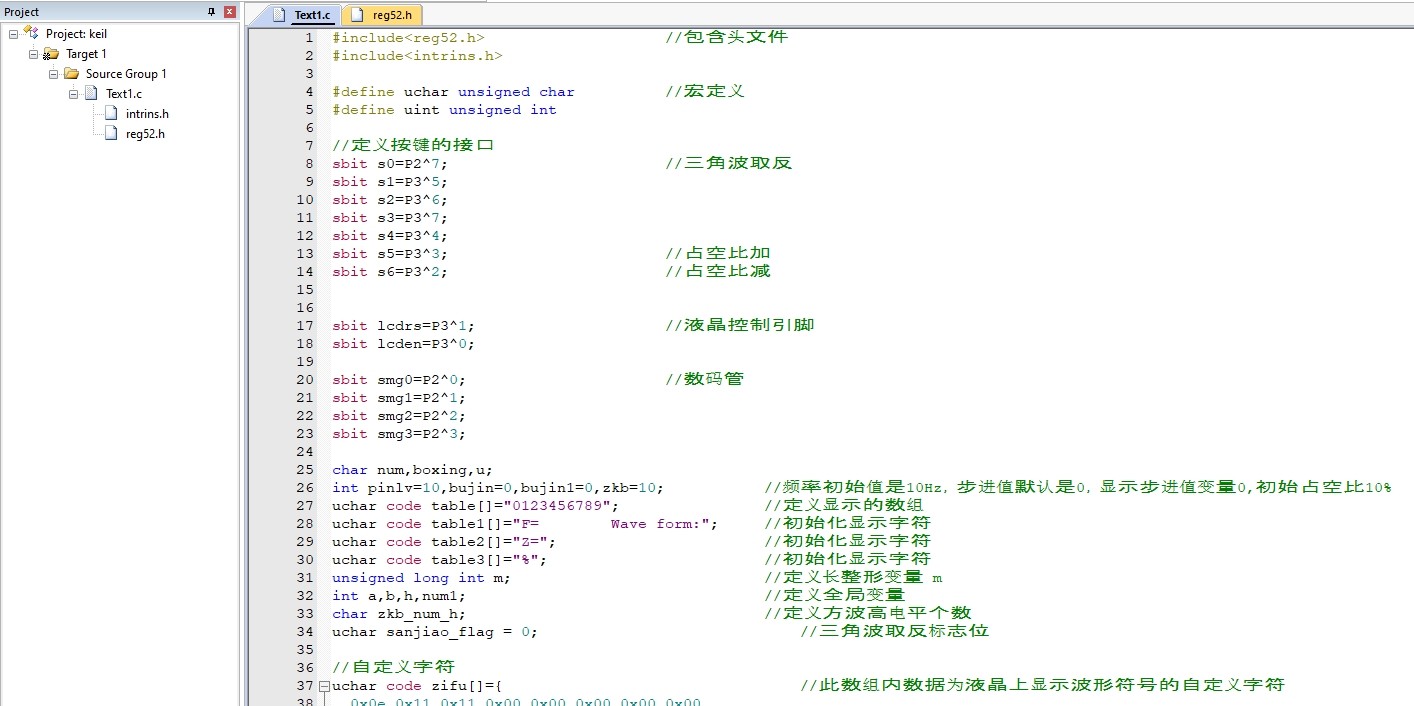
Task: Click the '//三角波取反标志位' comment
Action: pyautogui.click(x=895, y=632)
